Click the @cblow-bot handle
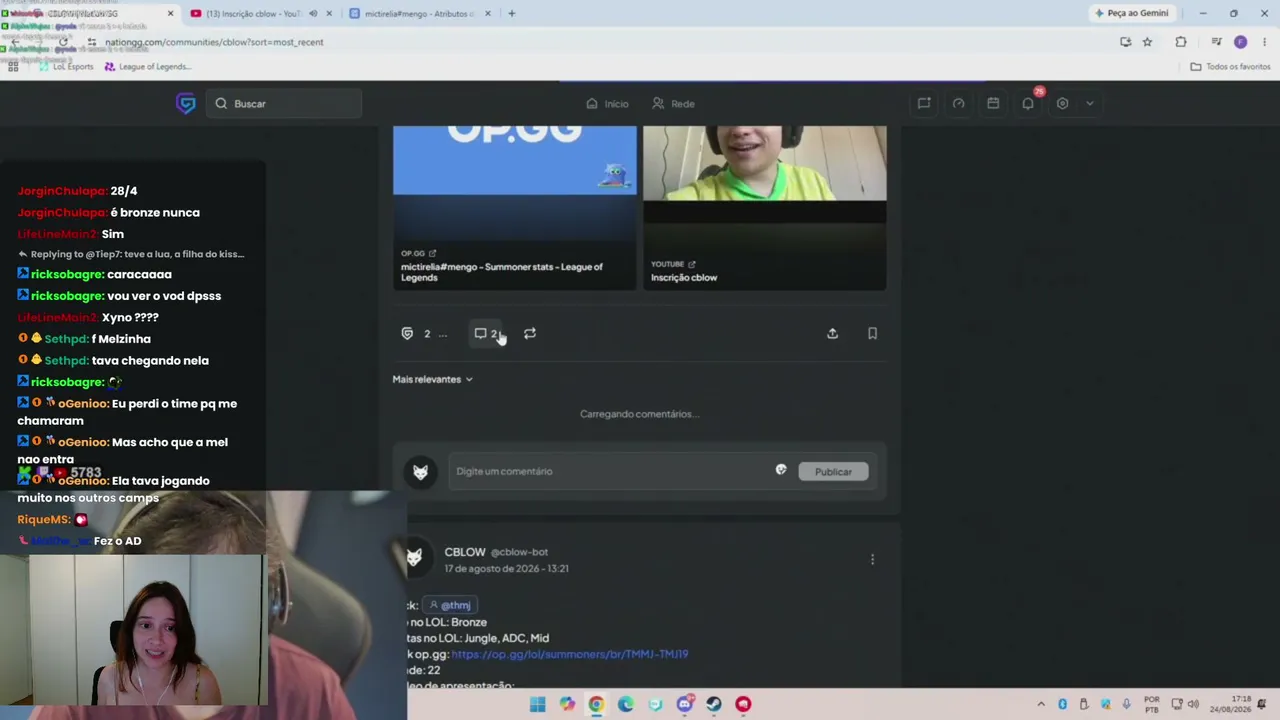 [519, 552]
